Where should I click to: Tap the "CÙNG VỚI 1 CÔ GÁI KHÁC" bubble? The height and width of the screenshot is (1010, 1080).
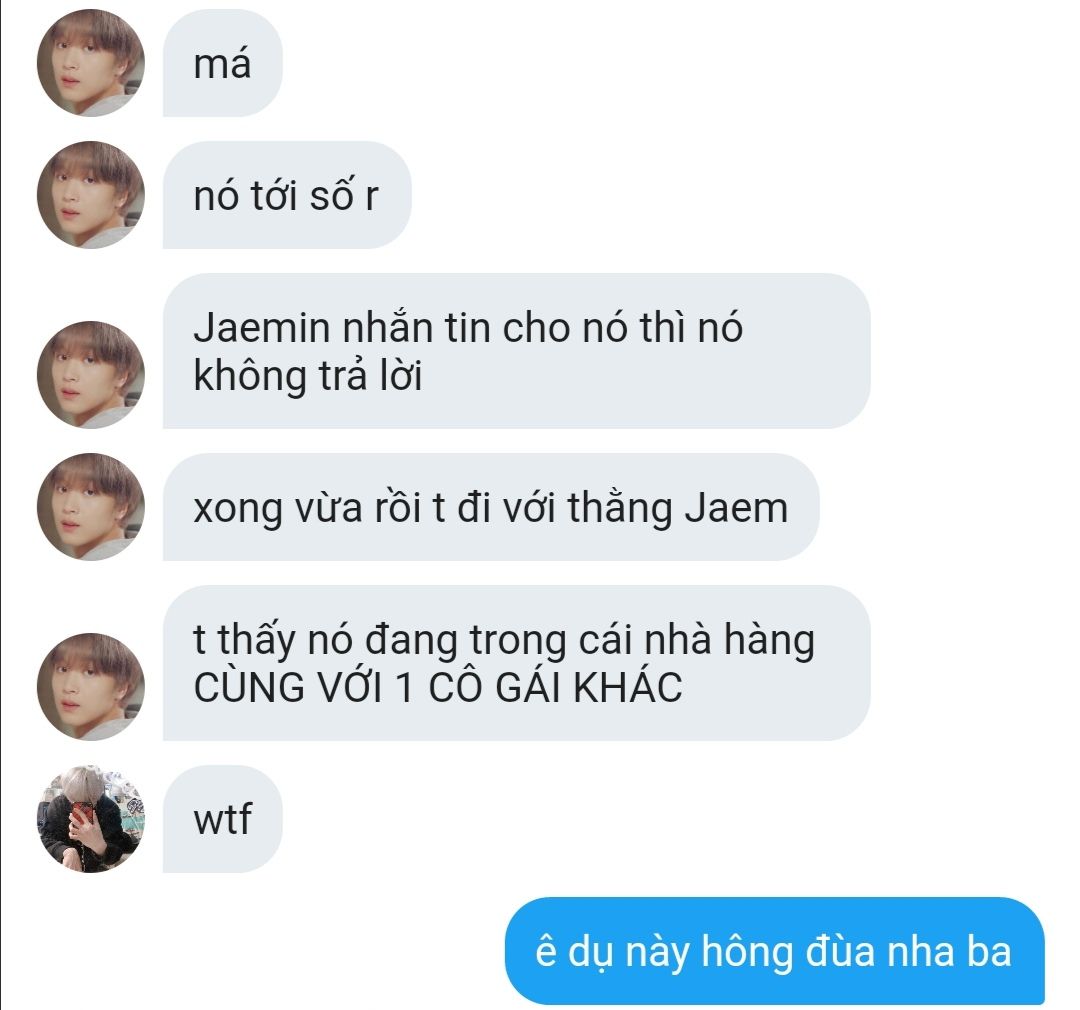click(x=517, y=663)
